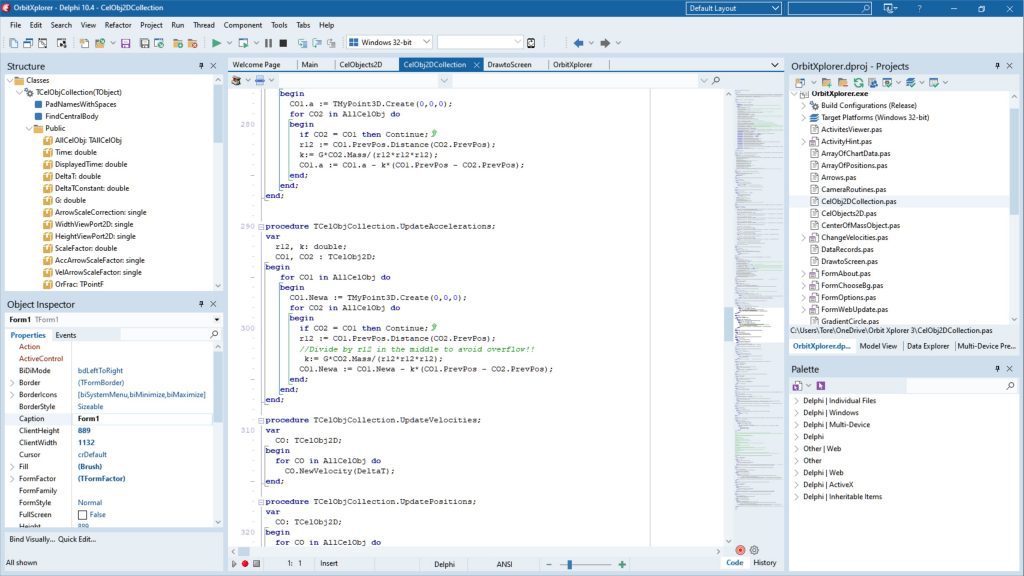
Task: Collapse the Public node in Structure
Action: pos(29,129)
